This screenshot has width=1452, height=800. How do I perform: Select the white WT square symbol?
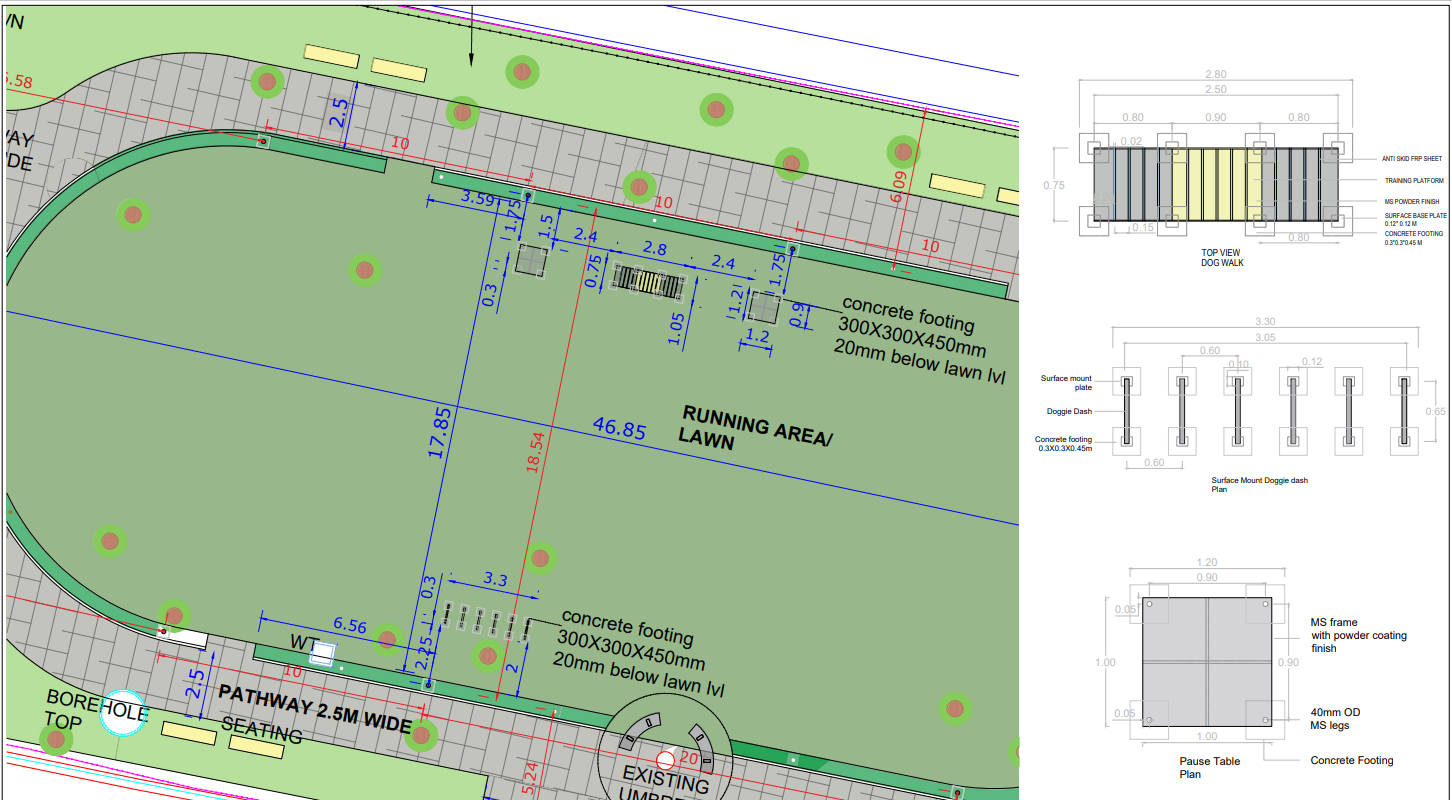click(322, 655)
